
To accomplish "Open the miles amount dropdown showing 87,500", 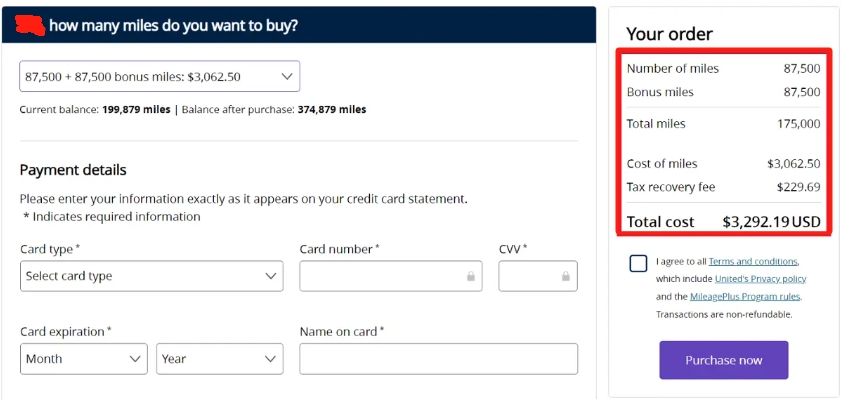I will tap(160, 76).
